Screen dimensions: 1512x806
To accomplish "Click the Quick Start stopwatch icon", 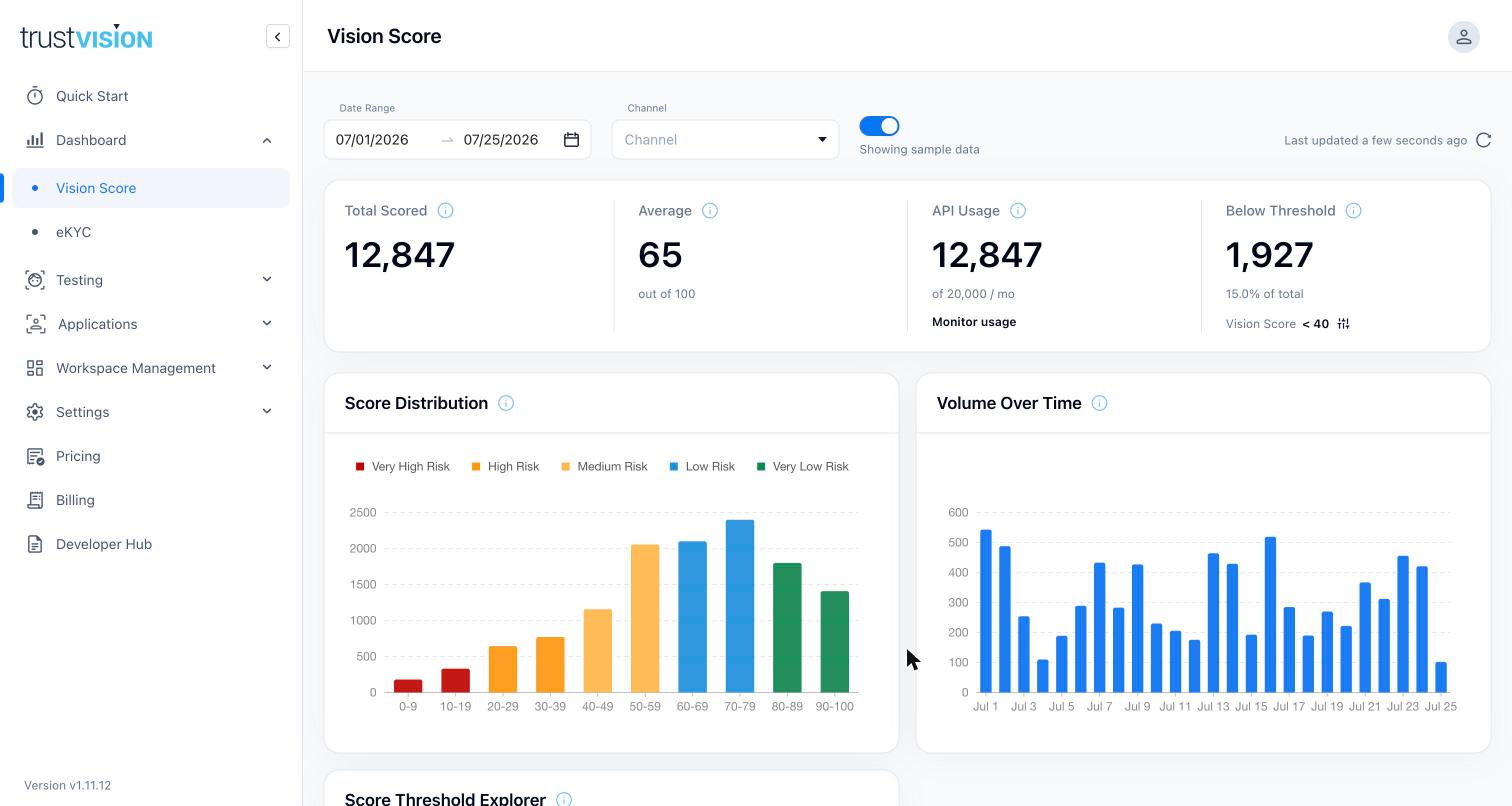I will (35, 96).
